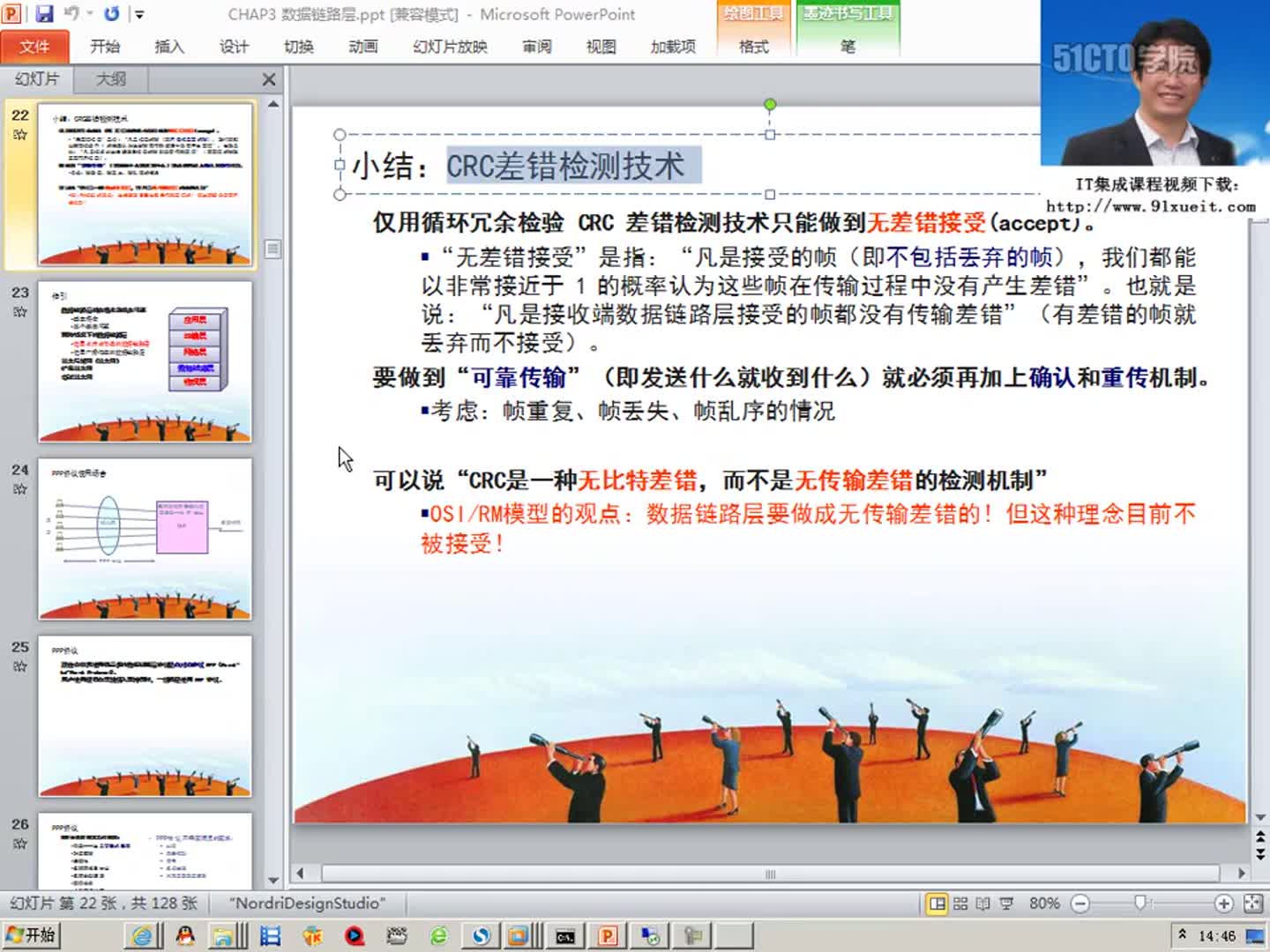Select slide 22 thumbnail

(x=145, y=184)
